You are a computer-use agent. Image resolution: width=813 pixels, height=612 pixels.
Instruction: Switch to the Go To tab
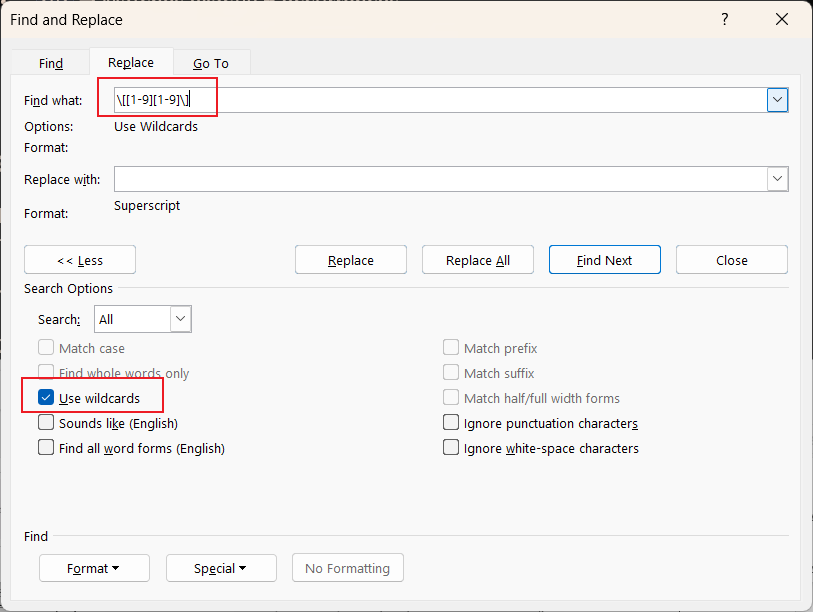click(x=211, y=62)
